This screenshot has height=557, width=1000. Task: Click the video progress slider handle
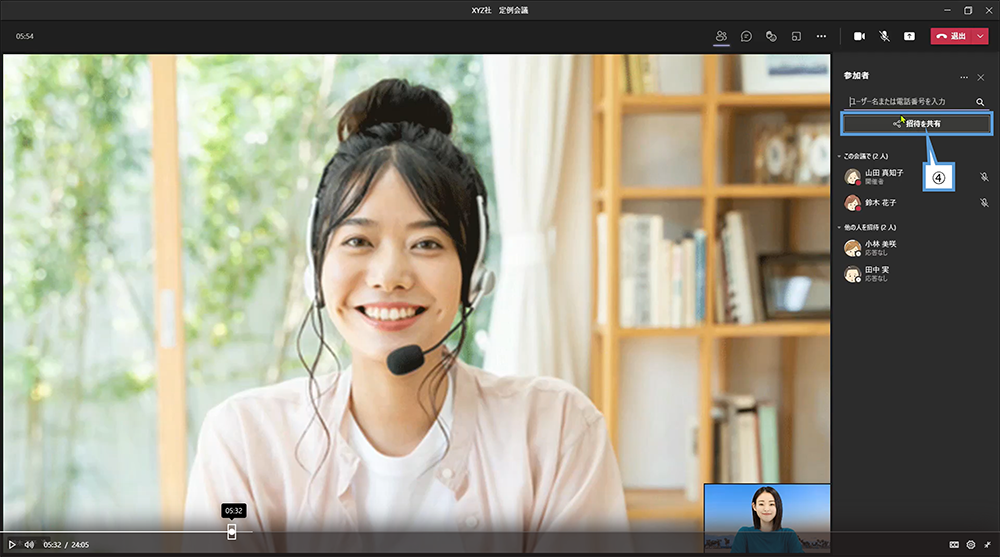[232, 531]
